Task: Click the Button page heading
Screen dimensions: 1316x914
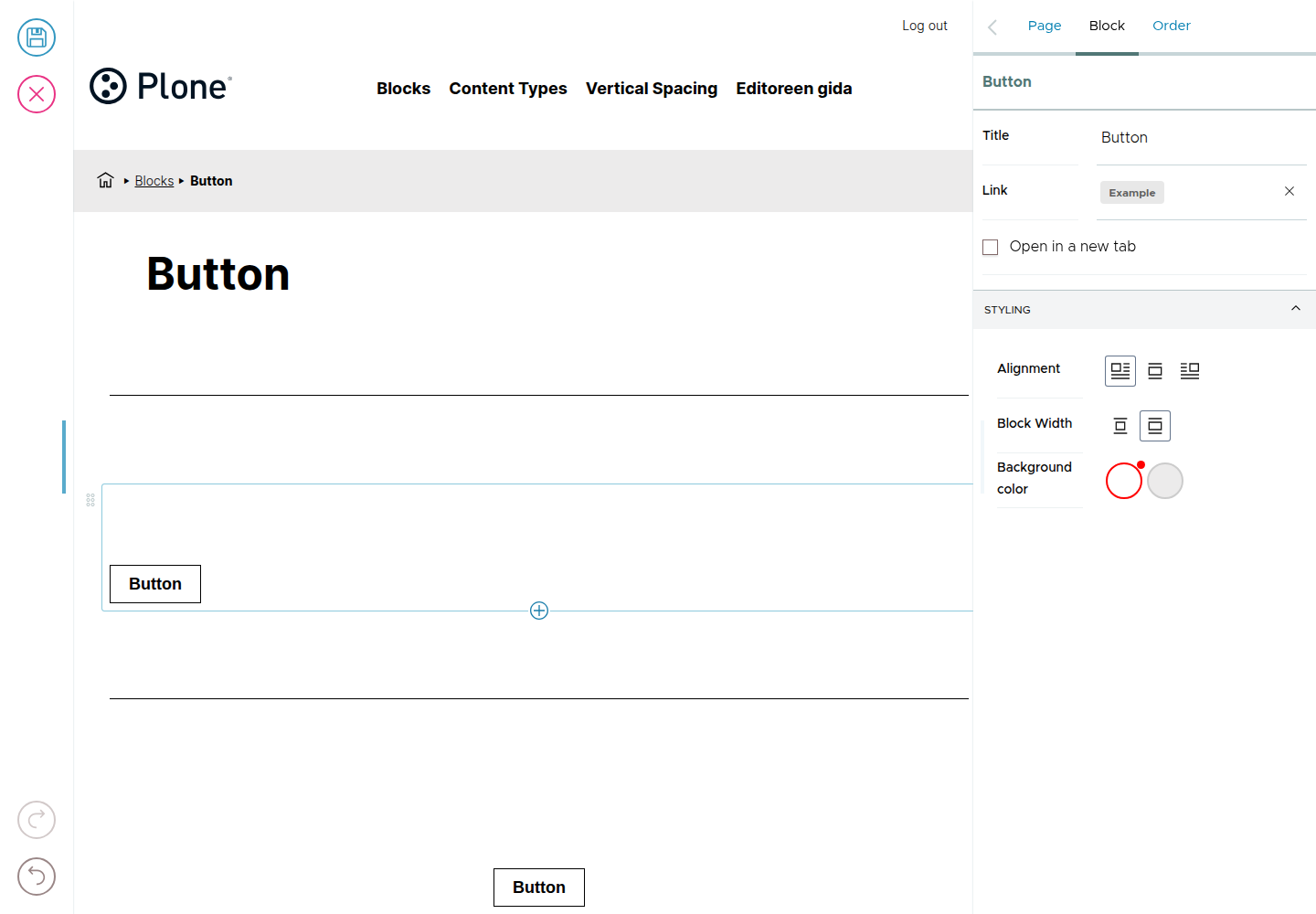Action: 218,274
